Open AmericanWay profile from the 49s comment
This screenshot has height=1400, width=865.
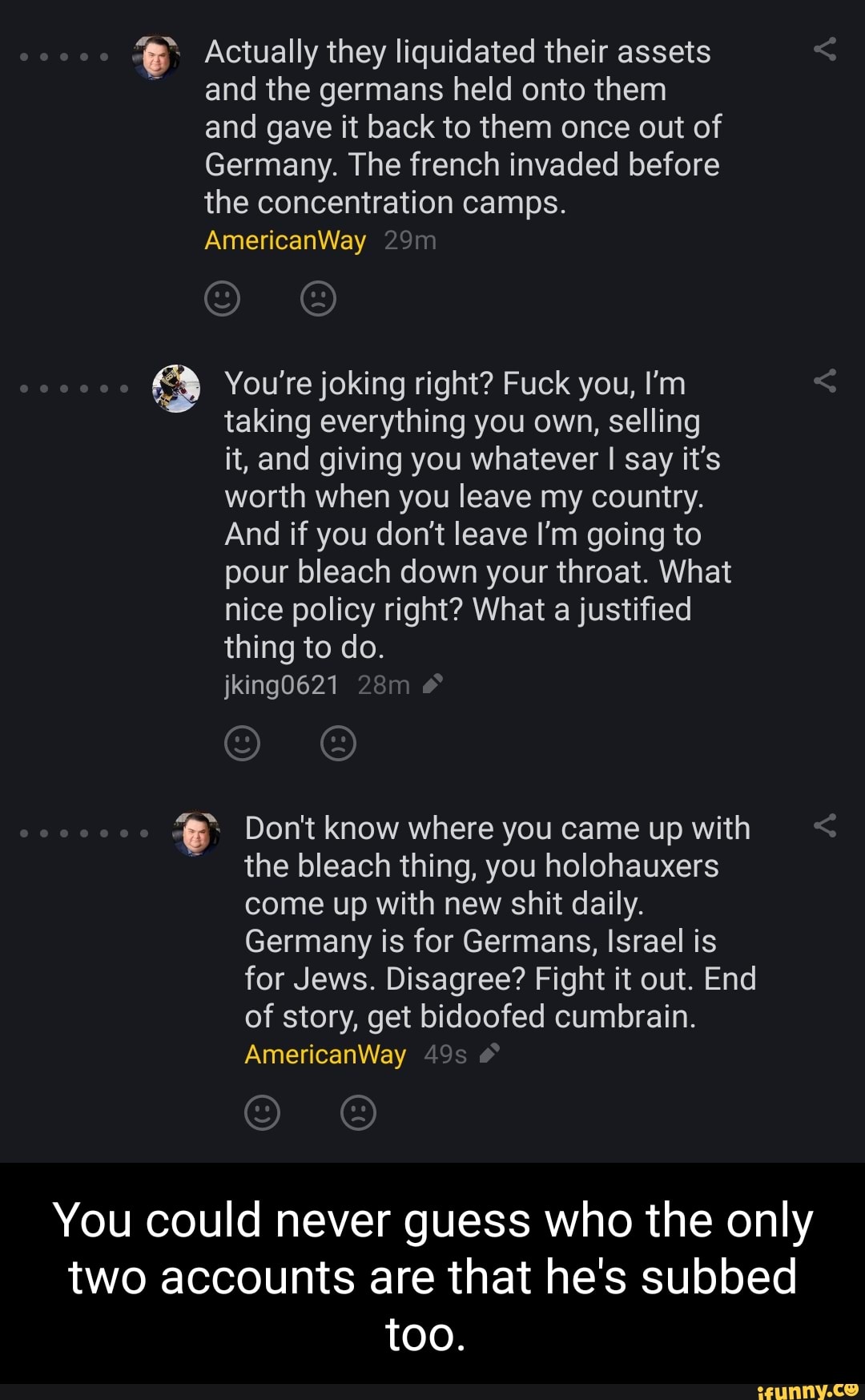[x=325, y=1054]
